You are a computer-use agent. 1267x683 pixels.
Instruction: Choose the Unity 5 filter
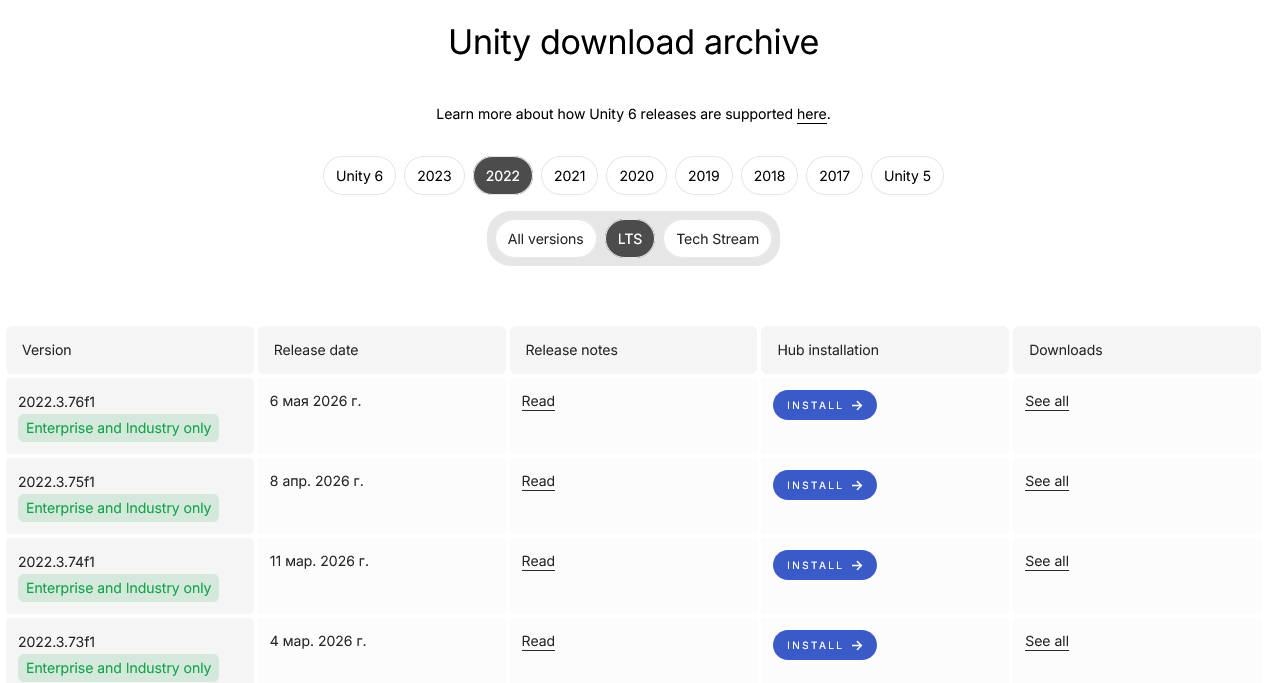pyautogui.click(x=907, y=176)
